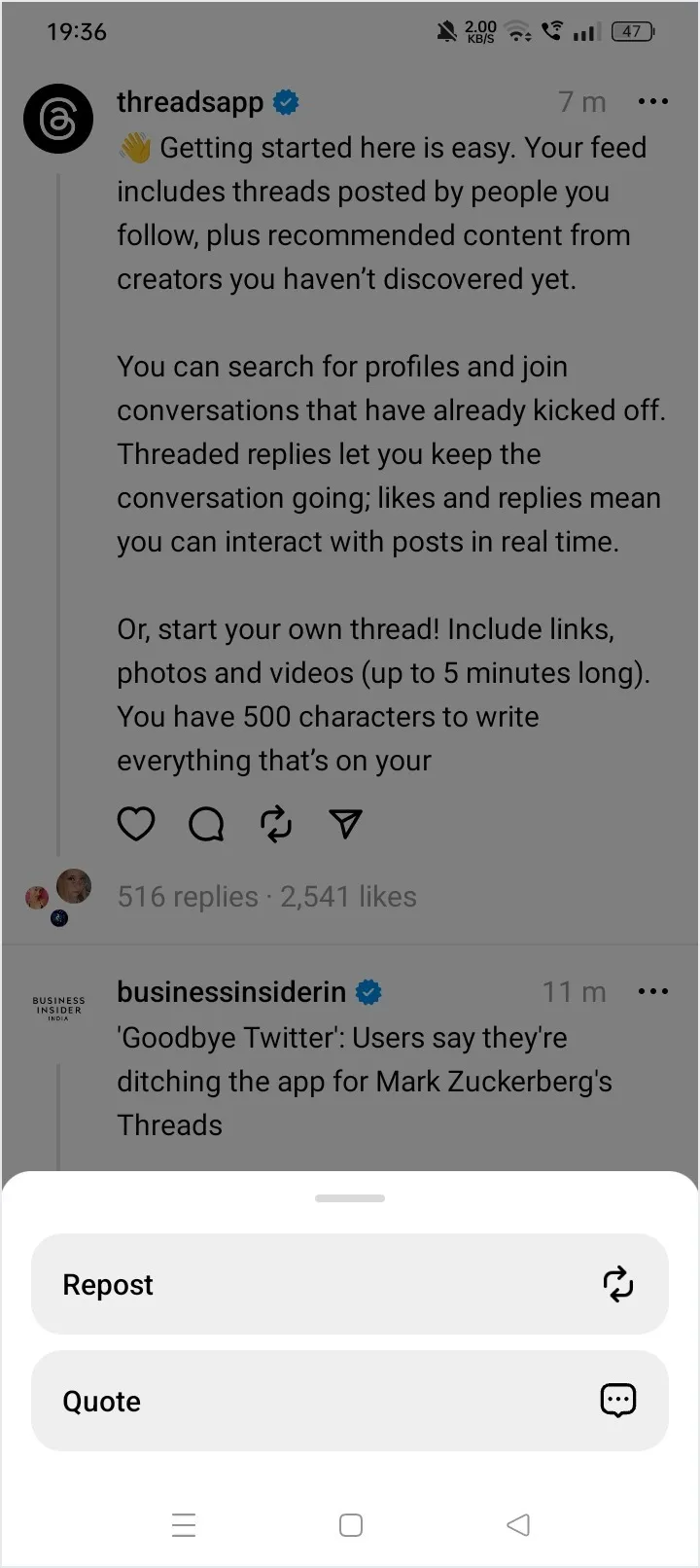The height and width of the screenshot is (1568, 700).
Task: Open the Business Insider India avatar
Action: (x=58, y=1007)
